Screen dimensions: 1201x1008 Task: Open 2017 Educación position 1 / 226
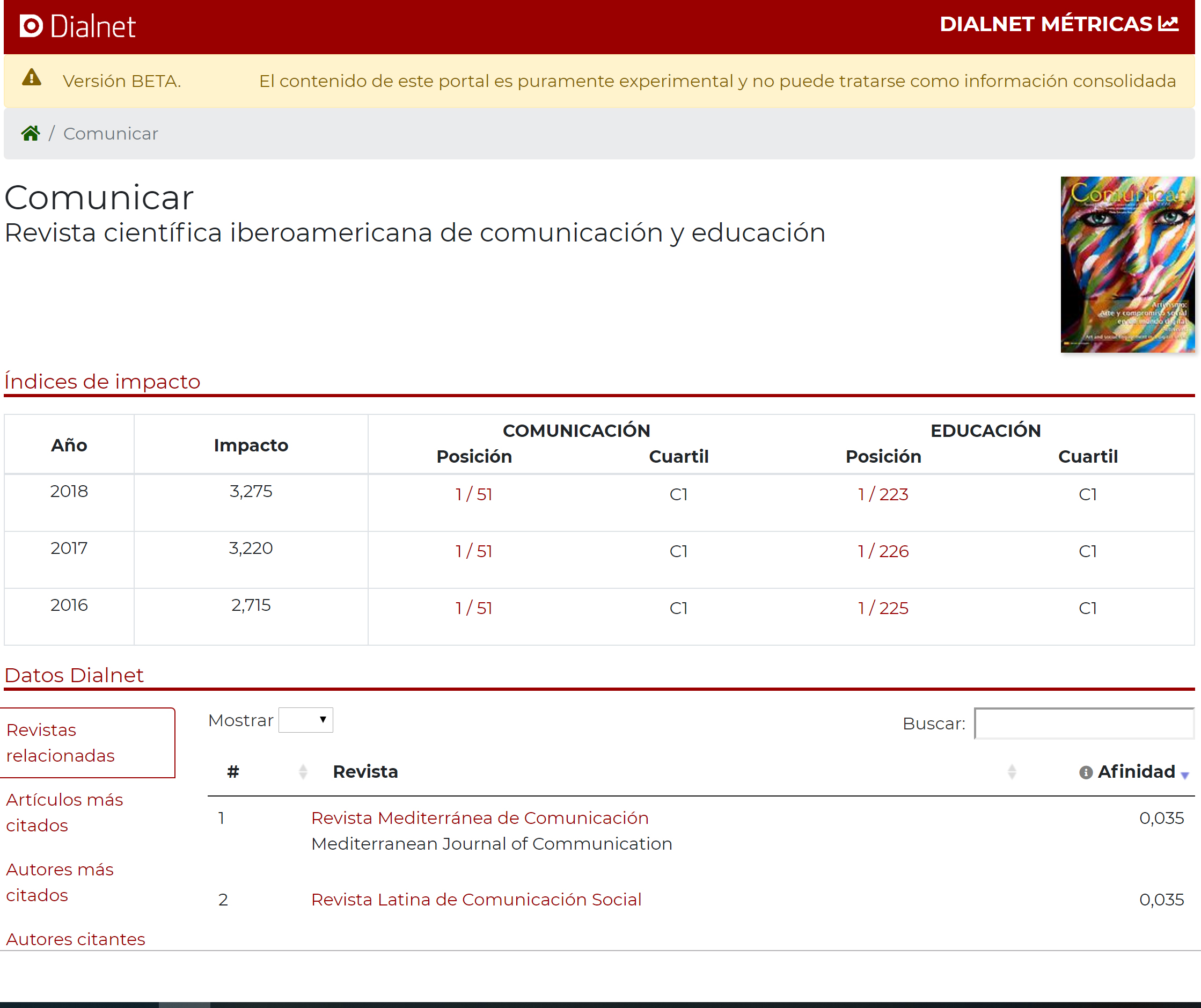[883, 551]
